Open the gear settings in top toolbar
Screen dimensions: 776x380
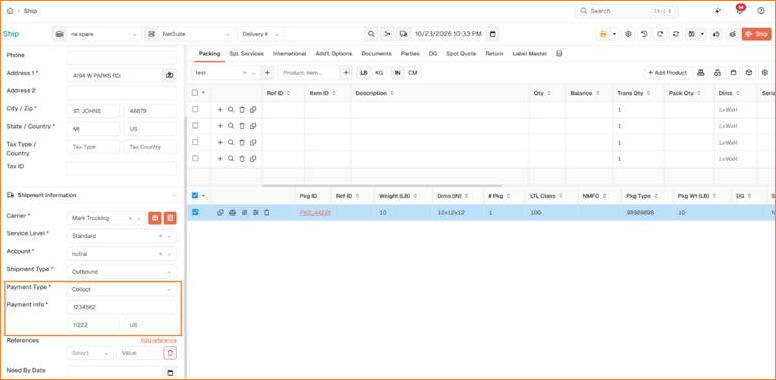click(x=628, y=34)
